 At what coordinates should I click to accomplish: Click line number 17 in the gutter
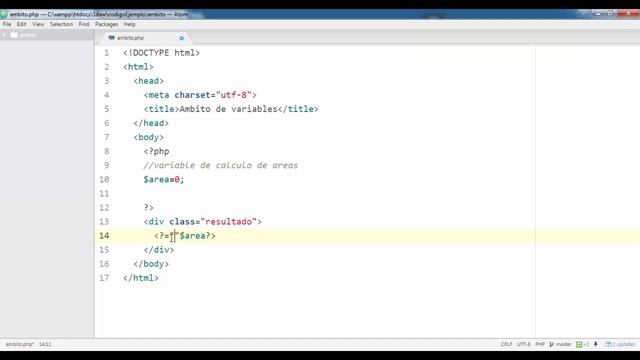[104, 278]
